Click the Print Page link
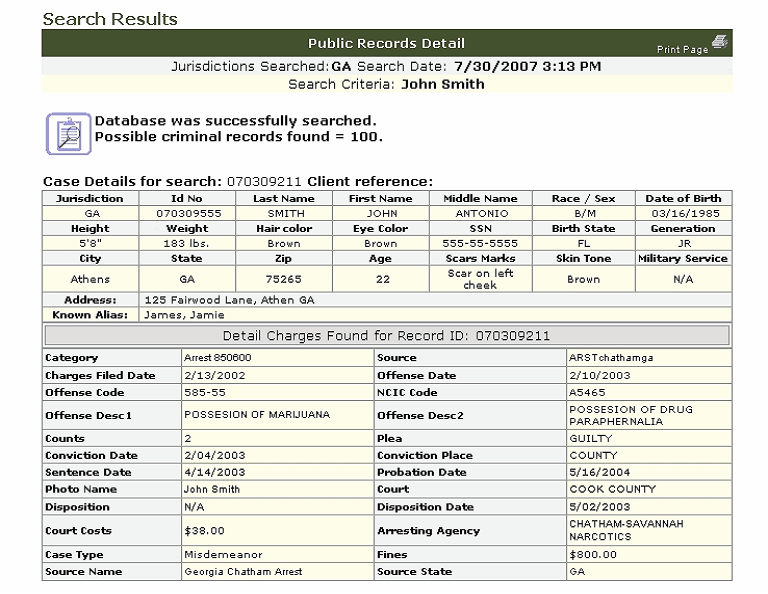 pyautogui.click(x=682, y=49)
